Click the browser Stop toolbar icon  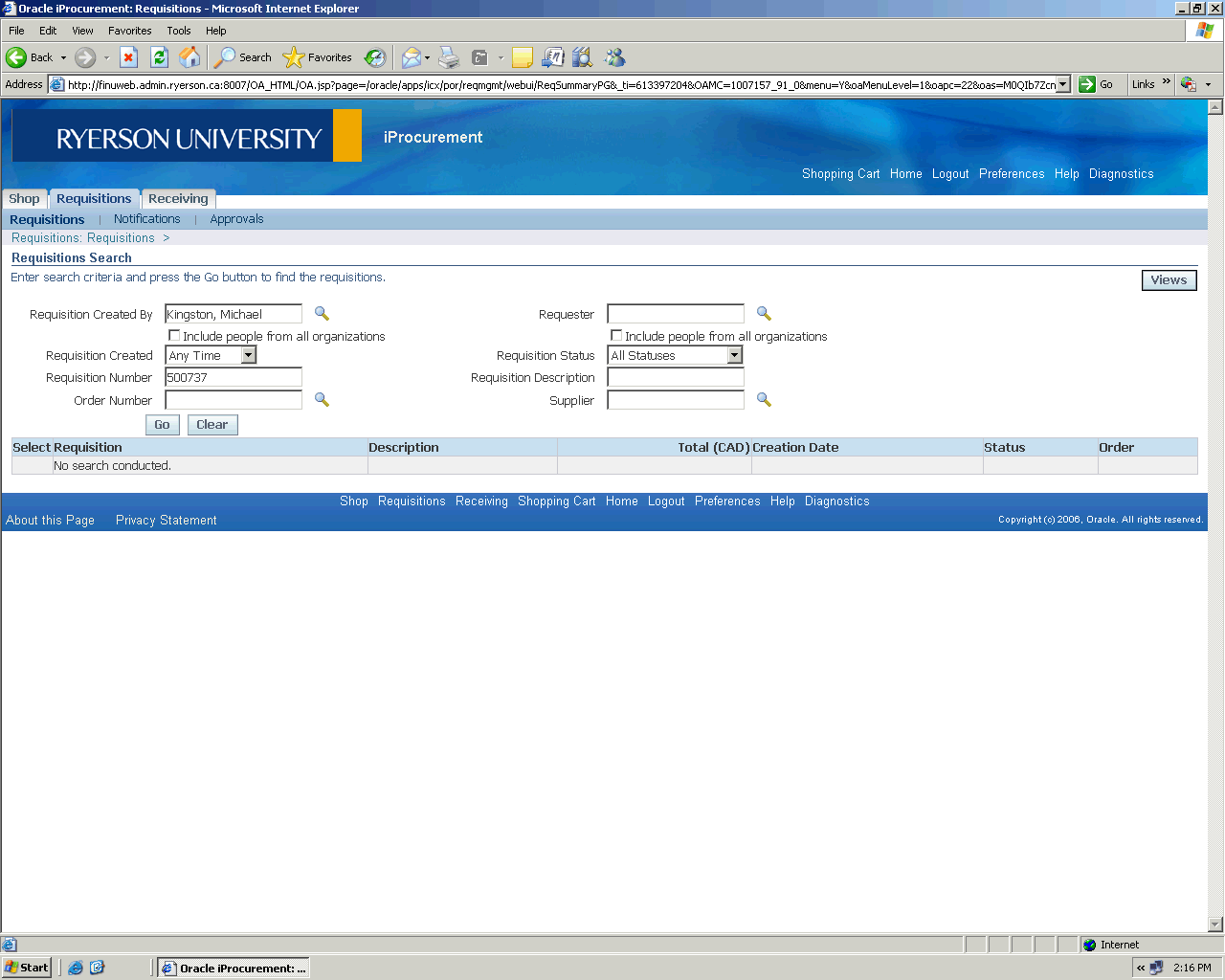pos(129,57)
